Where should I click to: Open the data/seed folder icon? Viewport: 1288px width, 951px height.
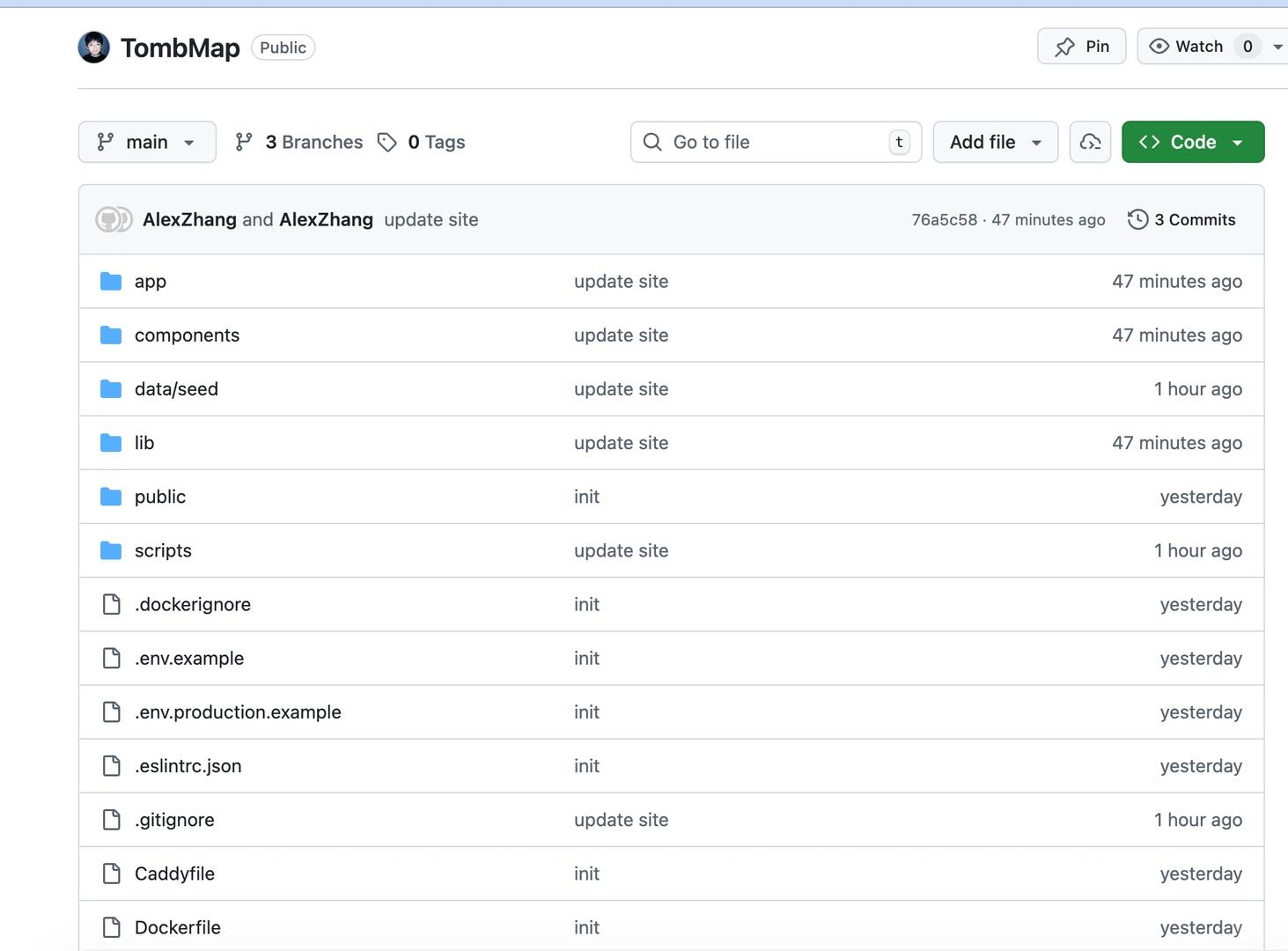(111, 388)
